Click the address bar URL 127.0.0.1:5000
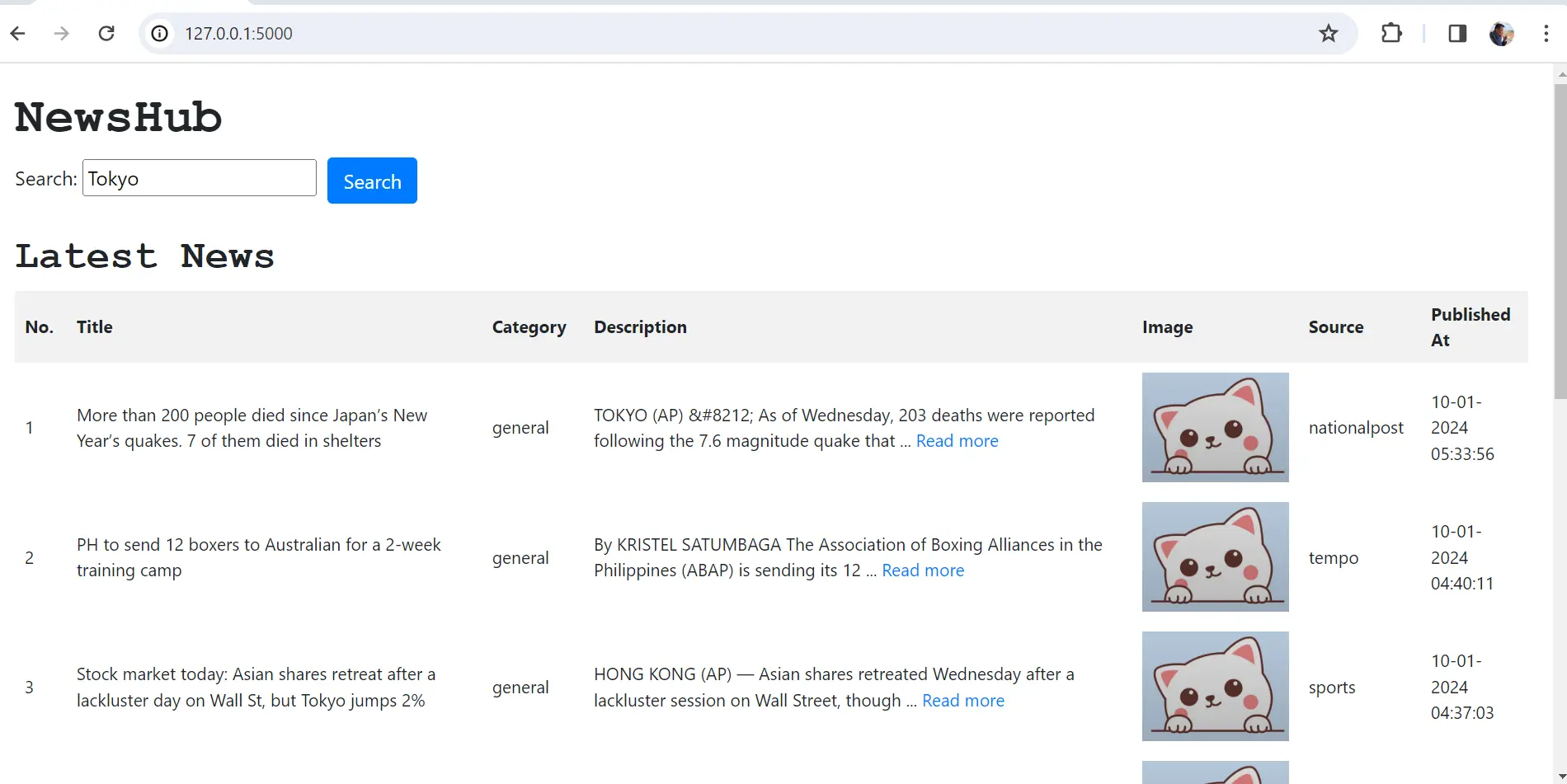This screenshot has height=784, width=1567. click(x=238, y=34)
